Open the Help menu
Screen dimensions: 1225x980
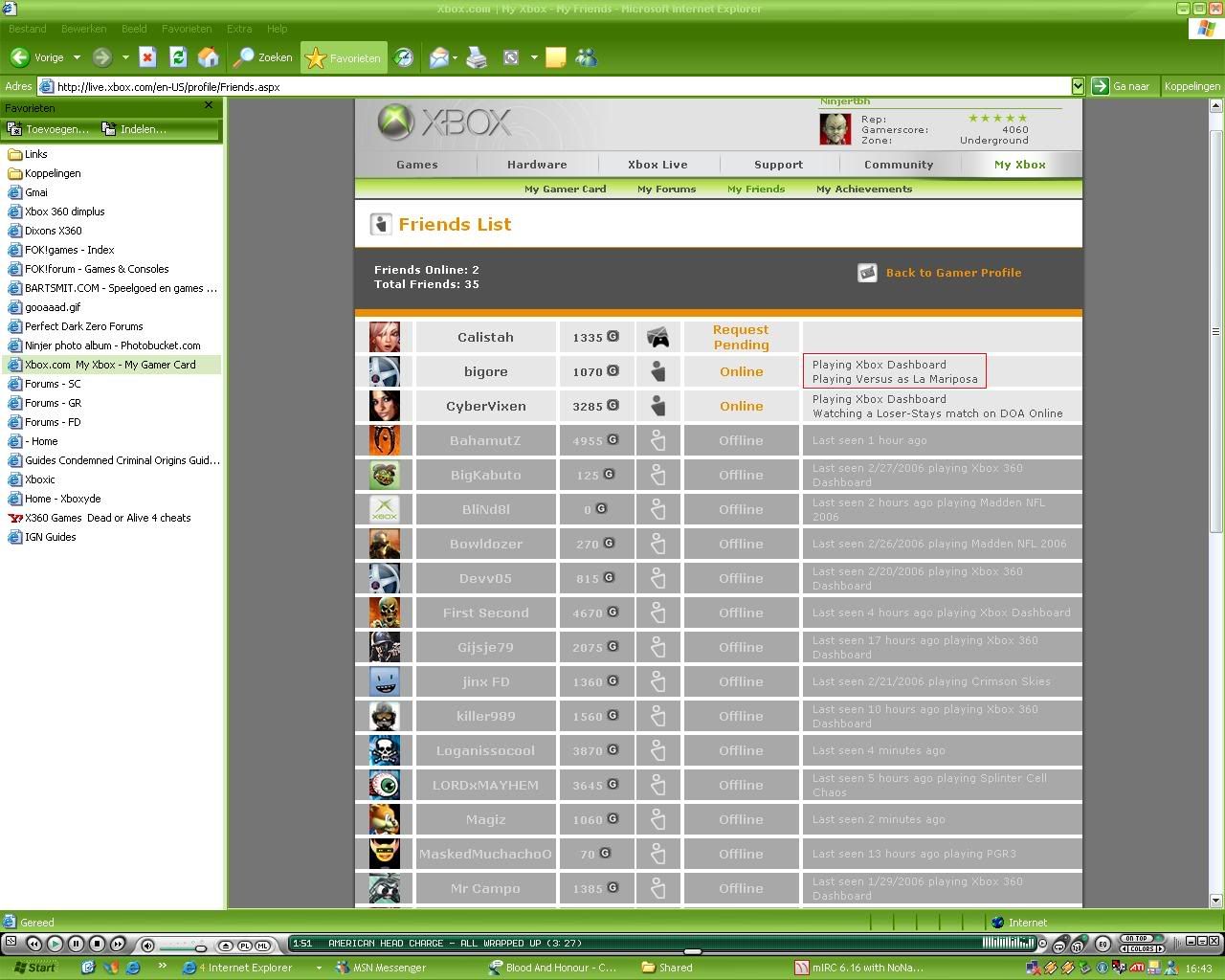tap(278, 29)
